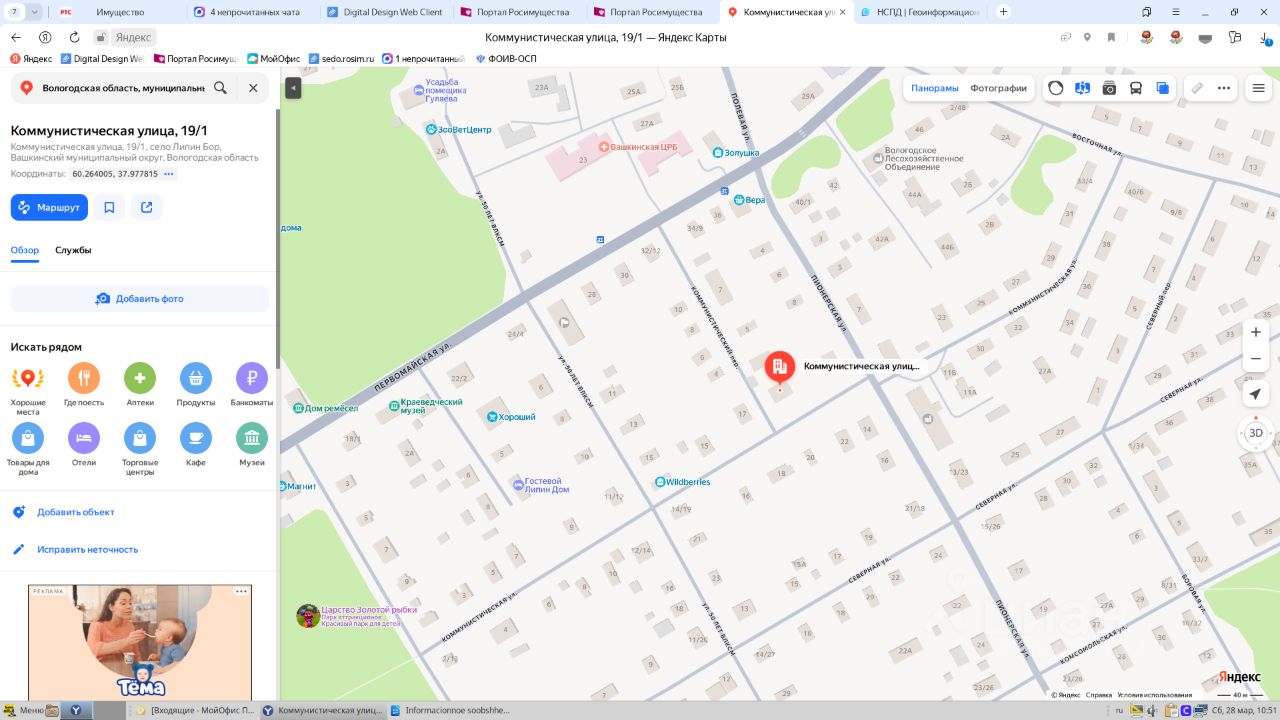Click the red Коммунистическая улица map pin

click(780, 369)
